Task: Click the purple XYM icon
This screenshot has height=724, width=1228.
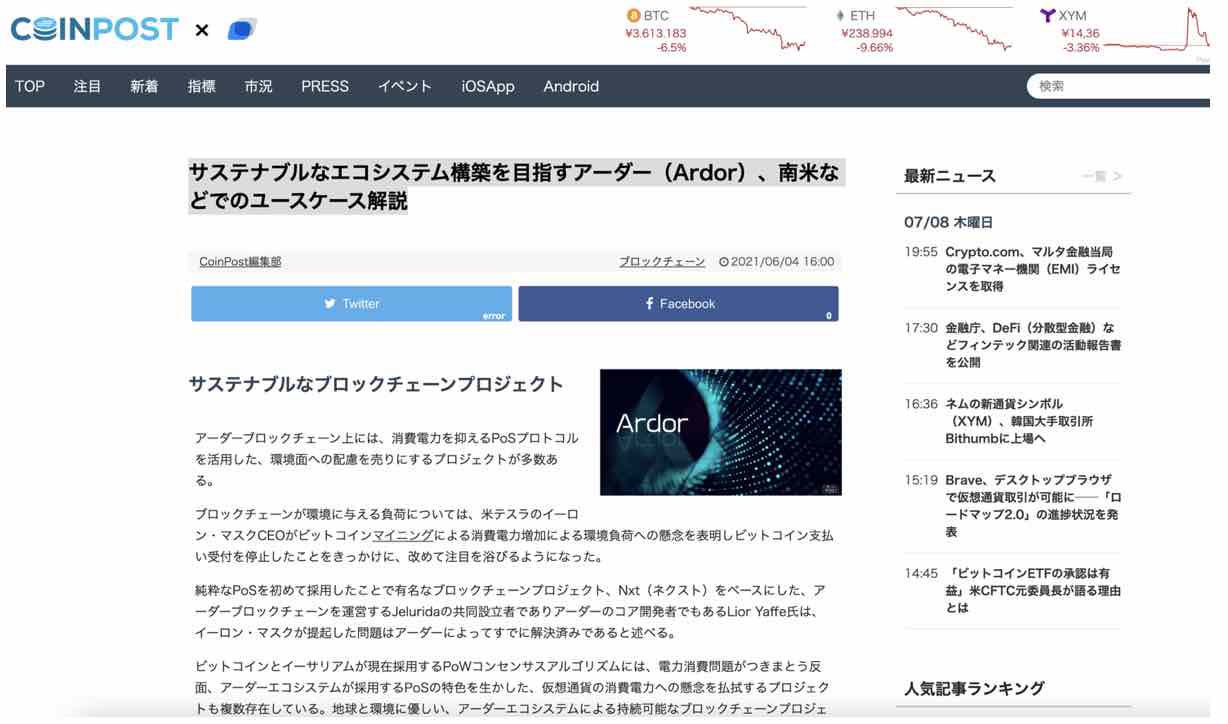Action: (x=1047, y=15)
